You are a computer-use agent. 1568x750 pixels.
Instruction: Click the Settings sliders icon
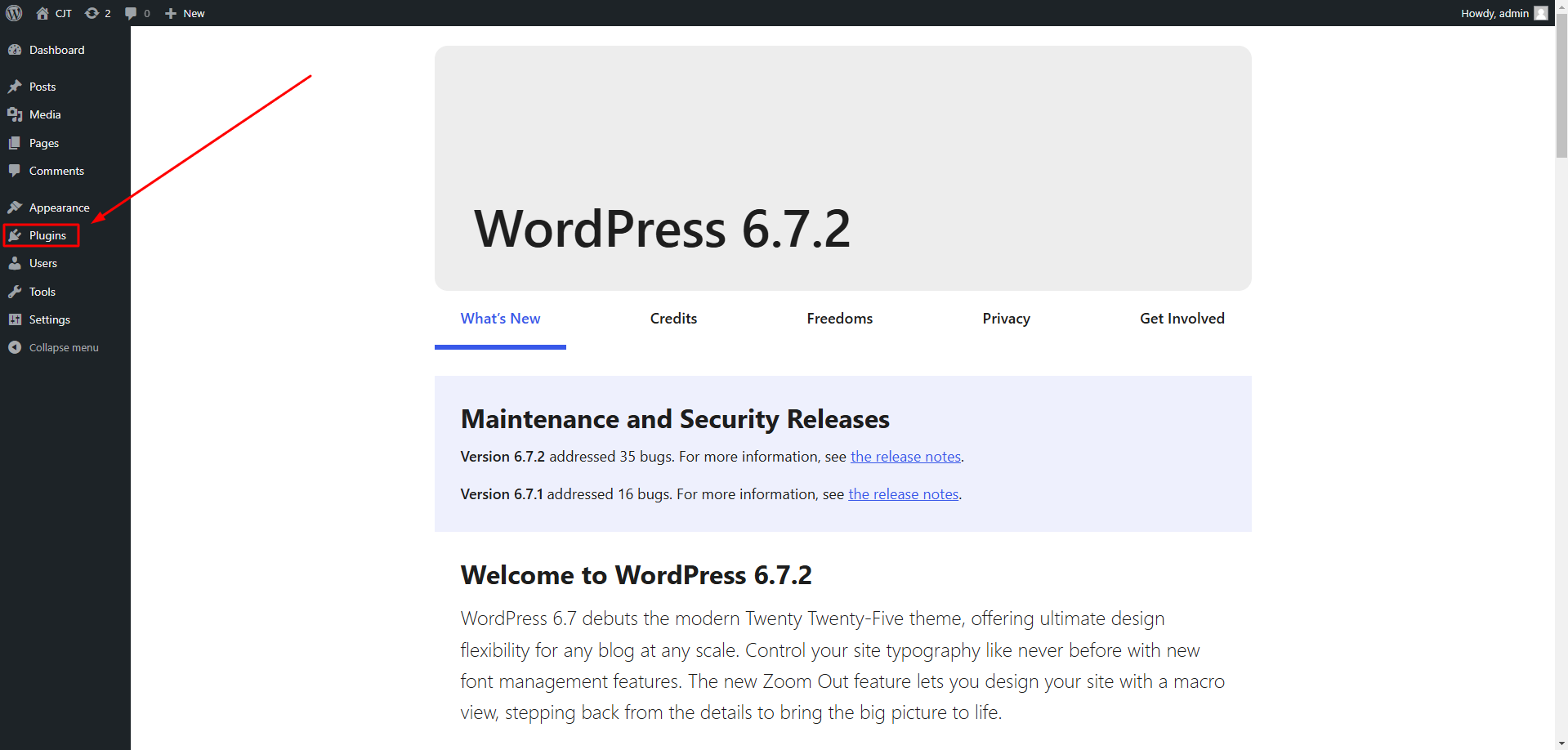15,319
